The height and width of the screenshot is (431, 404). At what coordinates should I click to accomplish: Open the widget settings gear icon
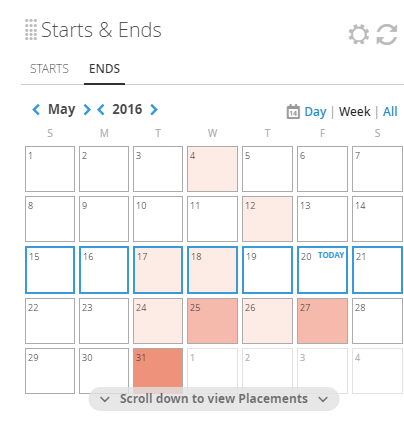359,34
